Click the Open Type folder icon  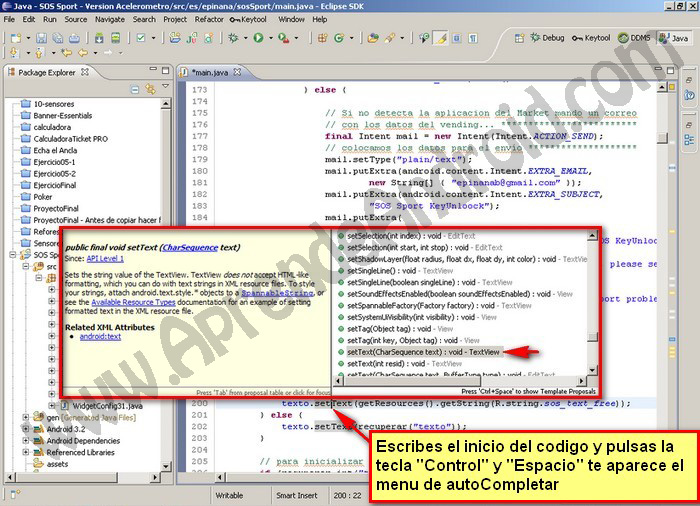click(373, 38)
